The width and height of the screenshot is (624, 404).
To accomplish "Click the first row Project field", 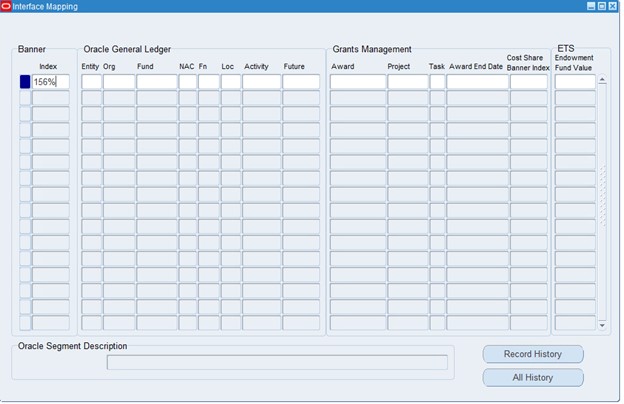I will click(x=407, y=82).
